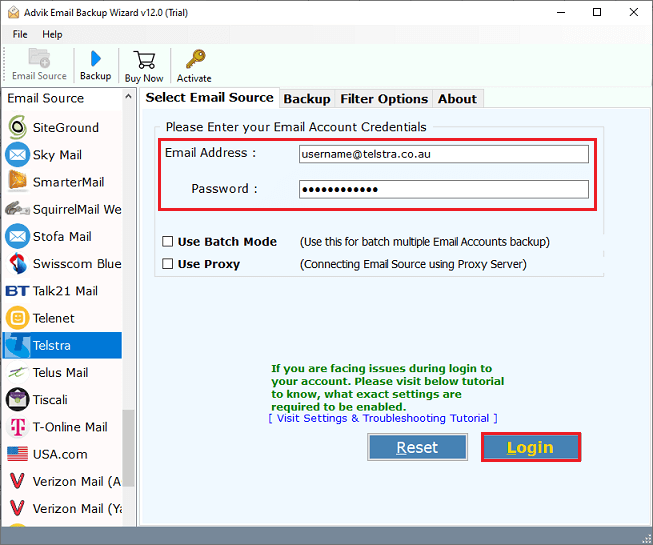Viewport: 653px width, 545px height.
Task: Click the Advik app icon in title bar
Action: [x=13, y=12]
